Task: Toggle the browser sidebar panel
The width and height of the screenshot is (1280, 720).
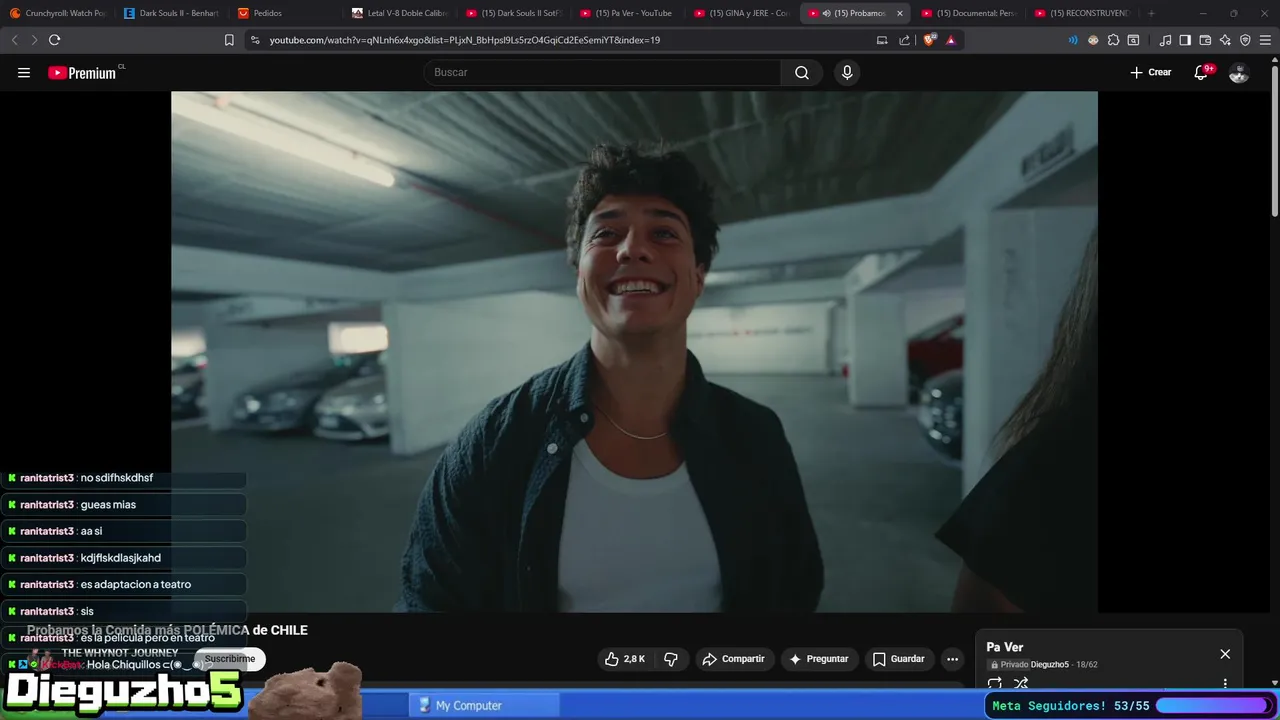Action: (1185, 40)
